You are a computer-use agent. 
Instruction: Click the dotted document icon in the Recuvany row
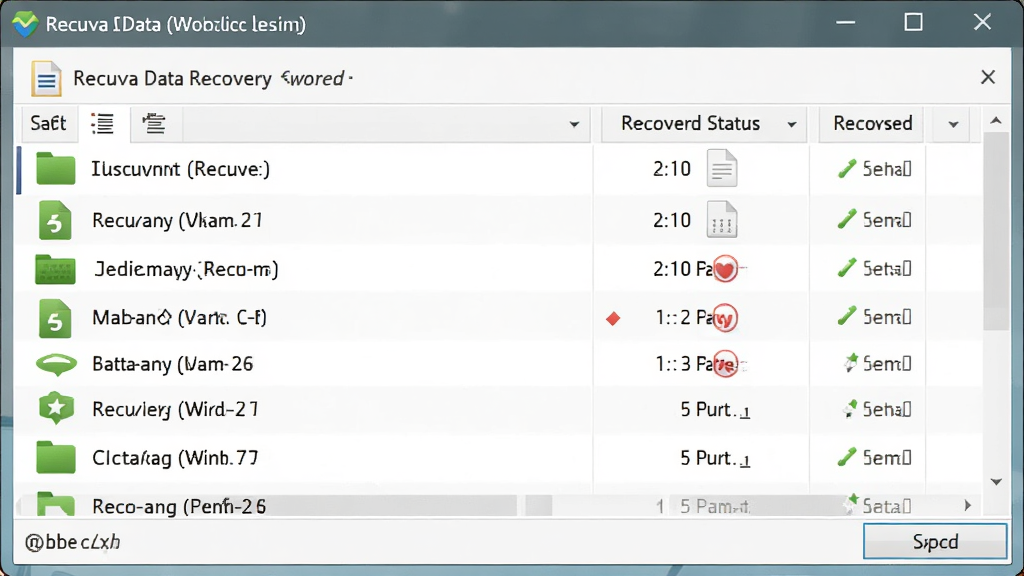tap(722, 219)
